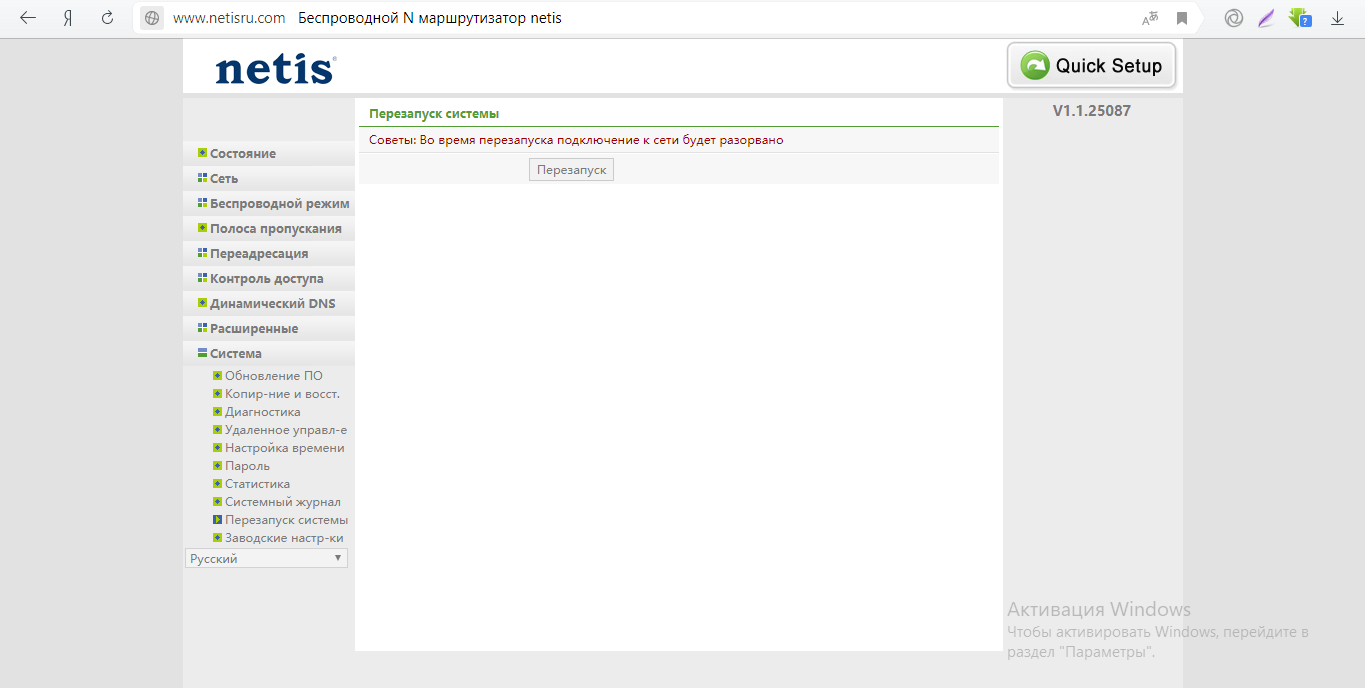
Task: Reload the page with refresh icon
Action: 108,18
